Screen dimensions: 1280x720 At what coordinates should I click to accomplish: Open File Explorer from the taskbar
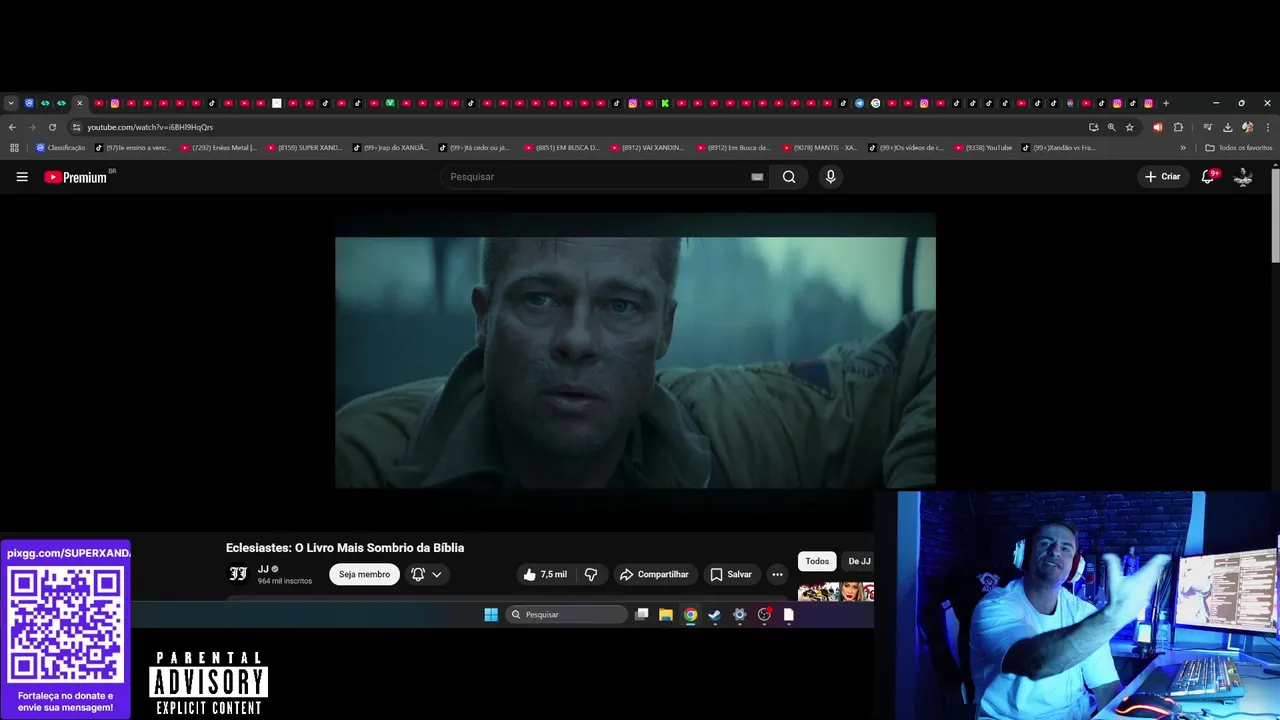(x=665, y=614)
